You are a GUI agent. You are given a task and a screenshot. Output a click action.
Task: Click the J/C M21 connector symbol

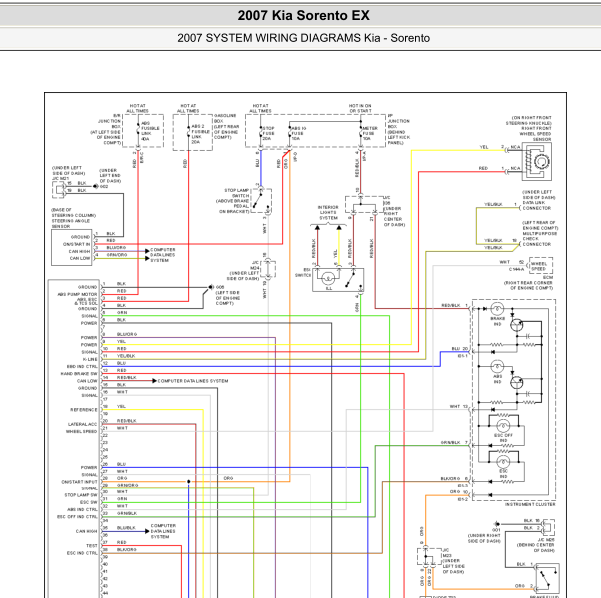[x=59, y=189]
